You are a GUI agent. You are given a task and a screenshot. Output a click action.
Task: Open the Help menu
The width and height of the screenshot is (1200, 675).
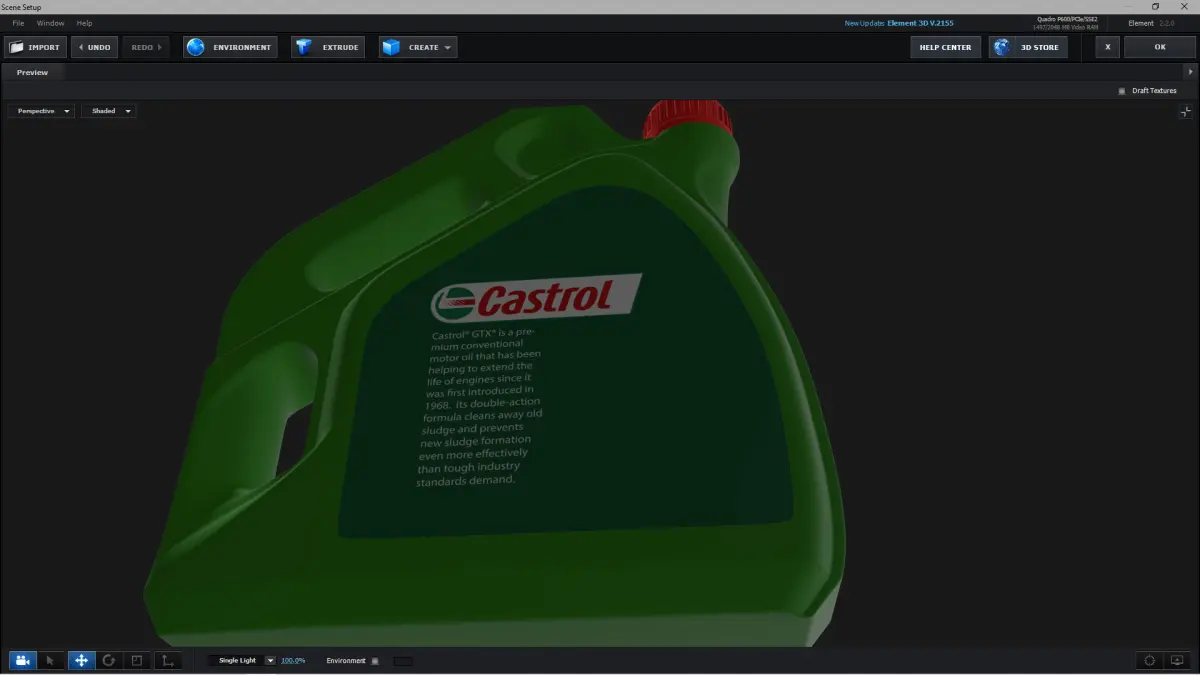pyautogui.click(x=84, y=23)
